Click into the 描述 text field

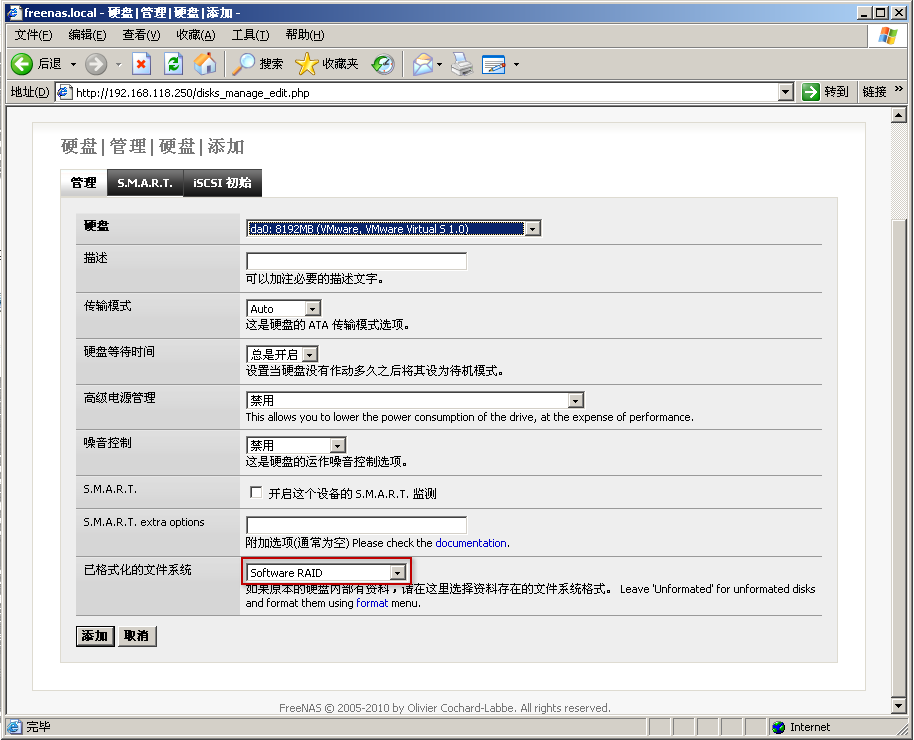coord(357,261)
